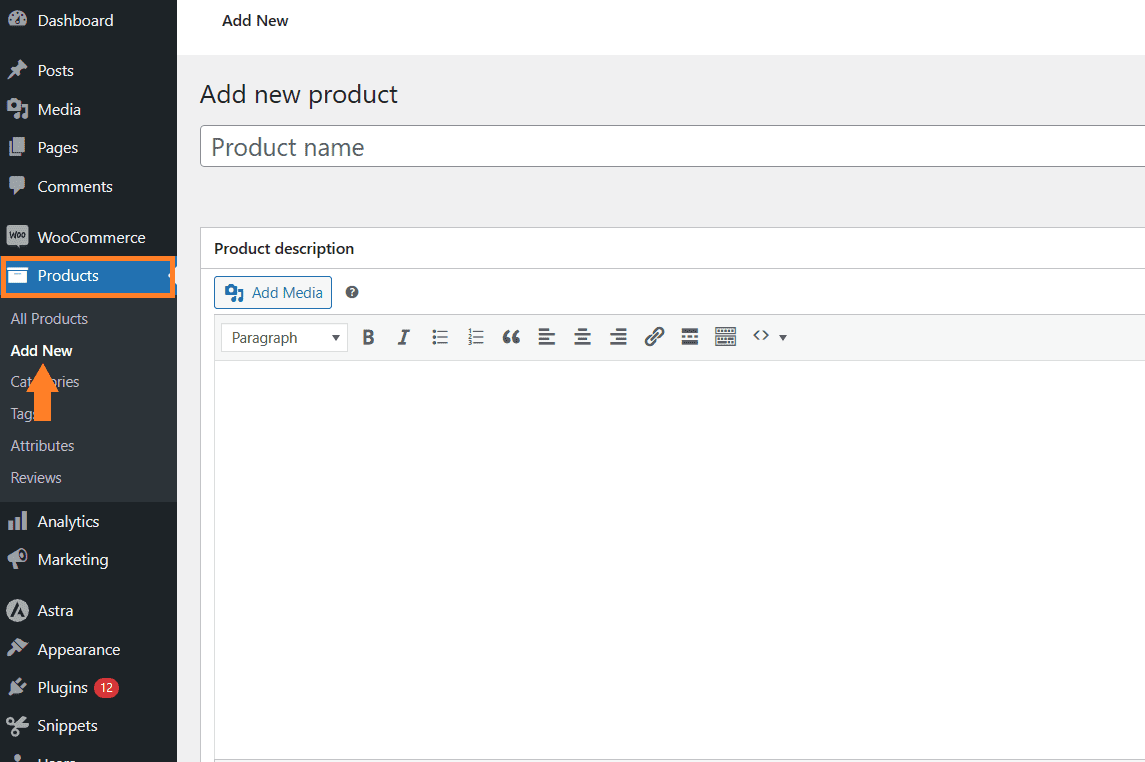This screenshot has height=762, width=1145.
Task: Select the Products menu item
Action: pyautogui.click(x=88, y=276)
